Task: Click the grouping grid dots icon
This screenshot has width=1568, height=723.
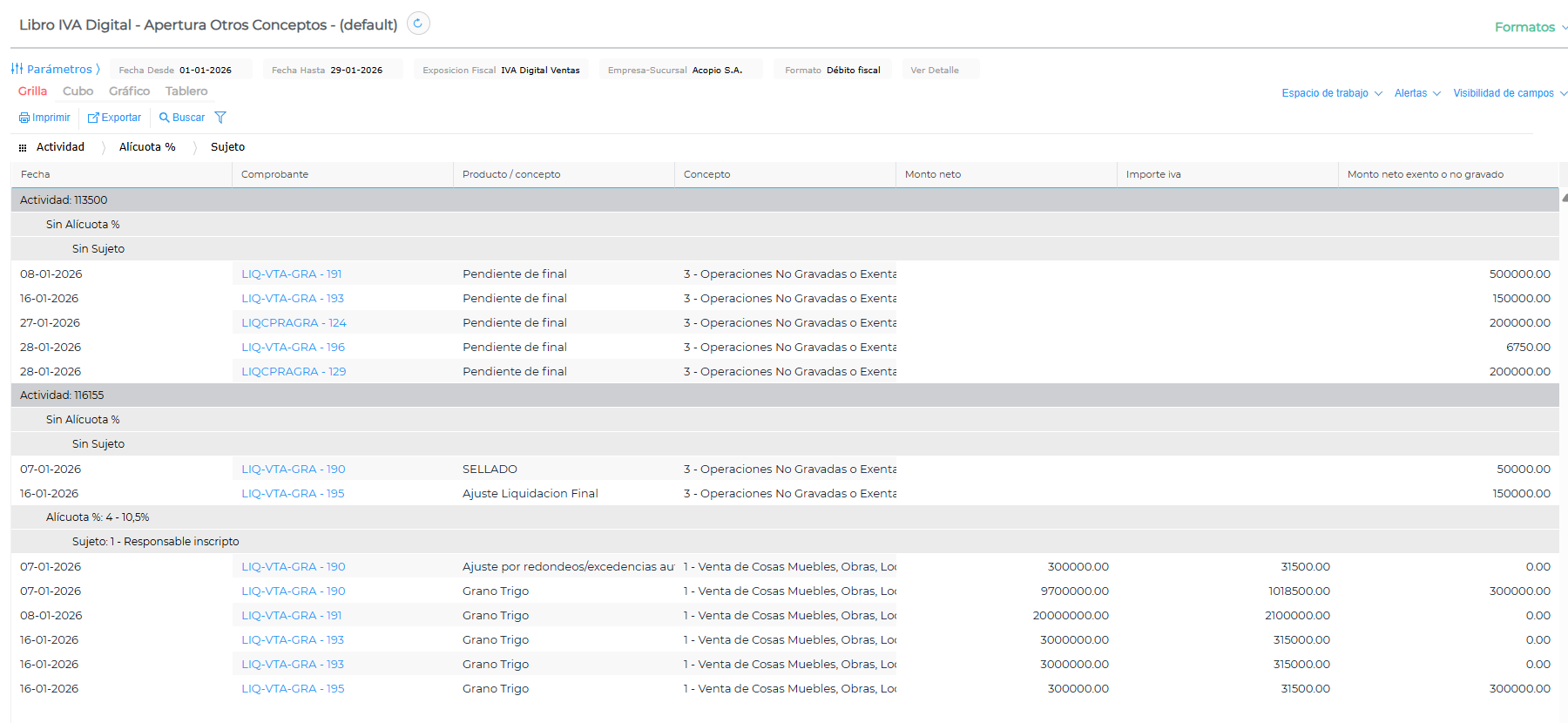Action: (x=23, y=148)
